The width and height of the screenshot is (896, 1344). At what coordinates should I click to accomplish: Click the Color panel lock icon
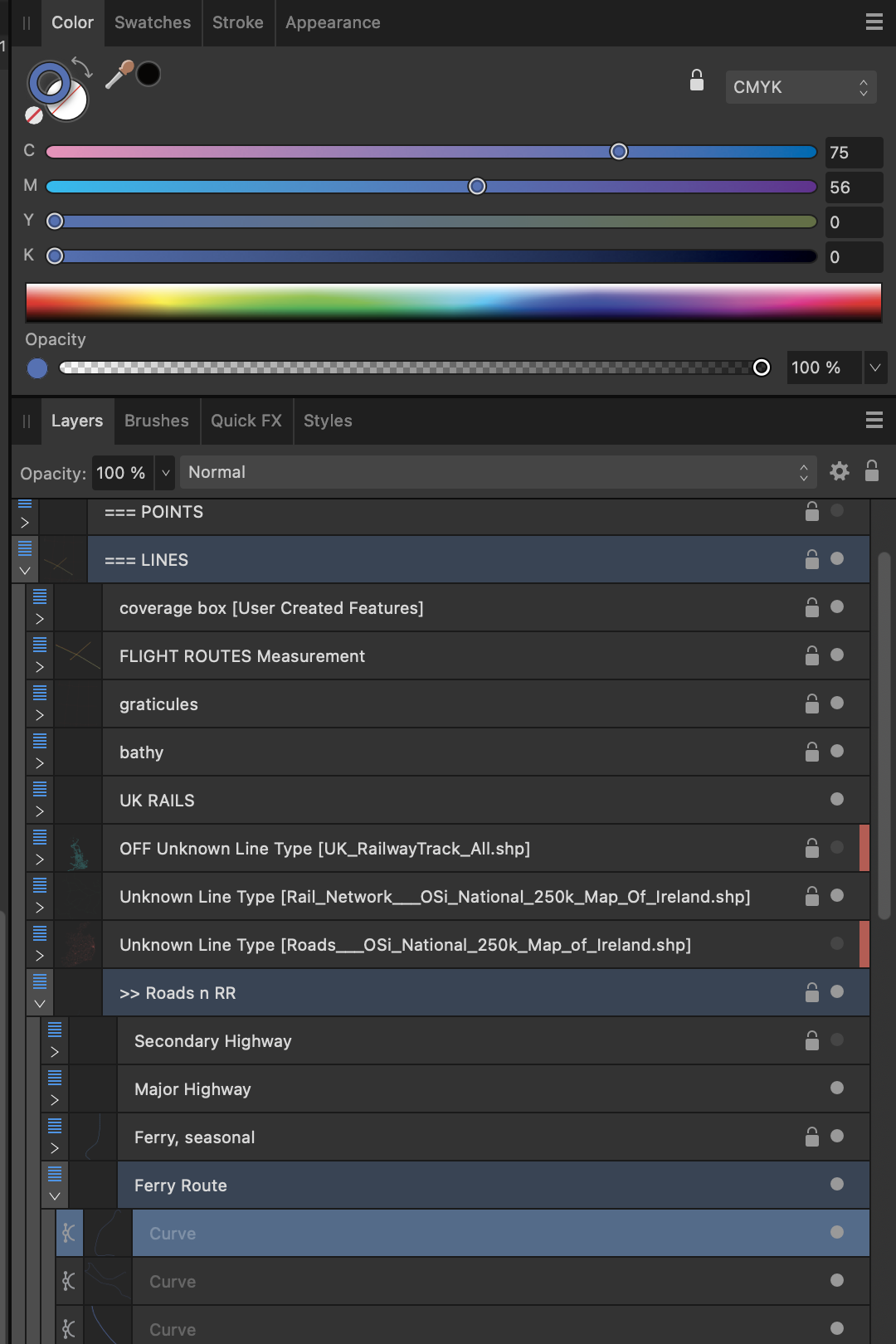(697, 80)
